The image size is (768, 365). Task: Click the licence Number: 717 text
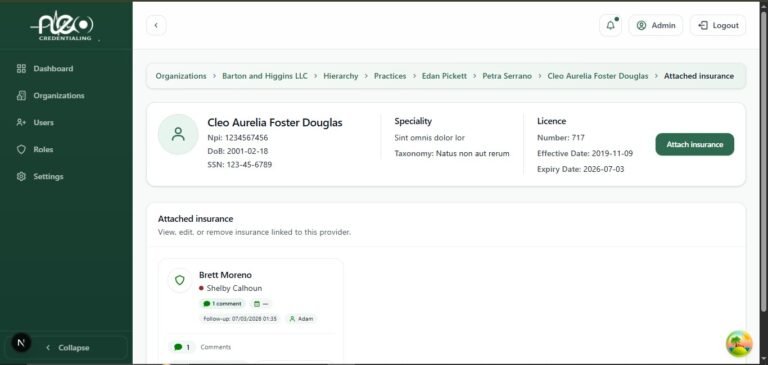[x=561, y=138]
